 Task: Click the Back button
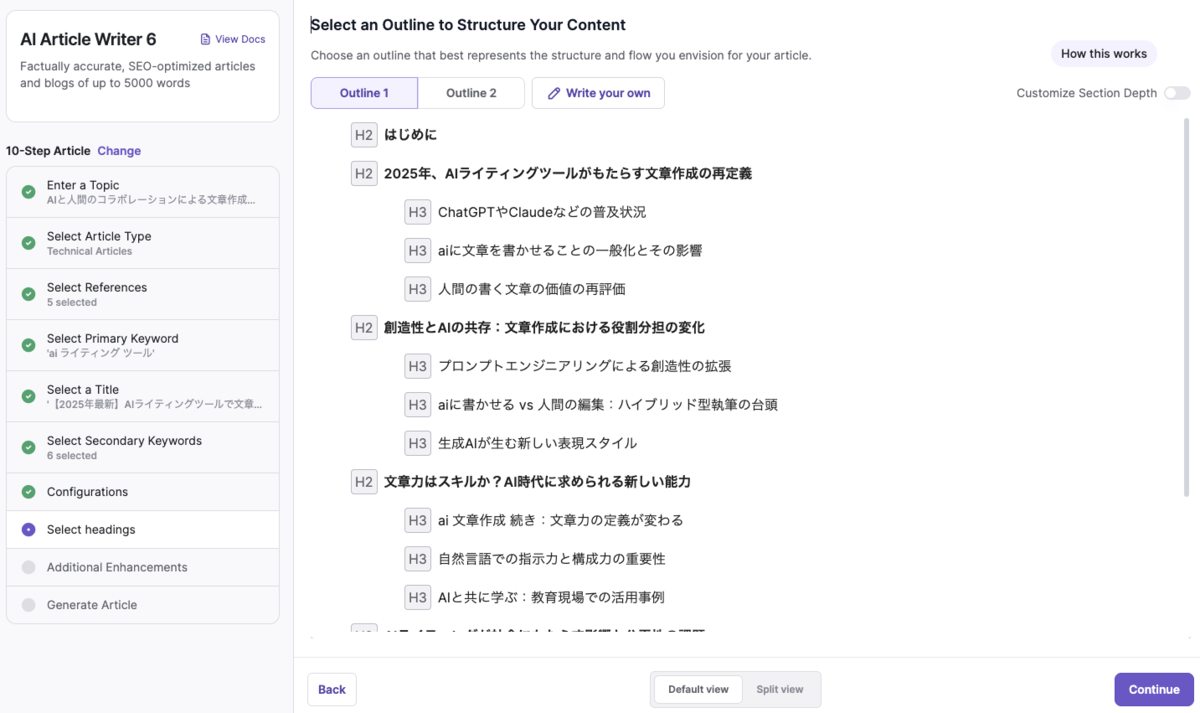point(332,689)
